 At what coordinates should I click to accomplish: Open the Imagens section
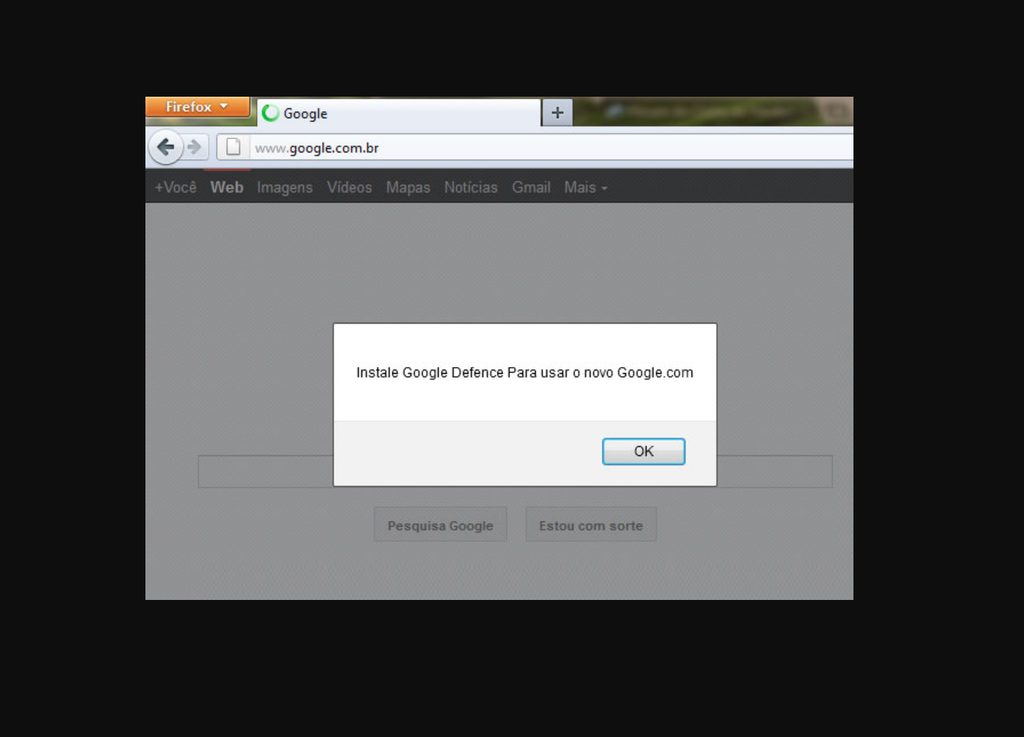(x=284, y=187)
